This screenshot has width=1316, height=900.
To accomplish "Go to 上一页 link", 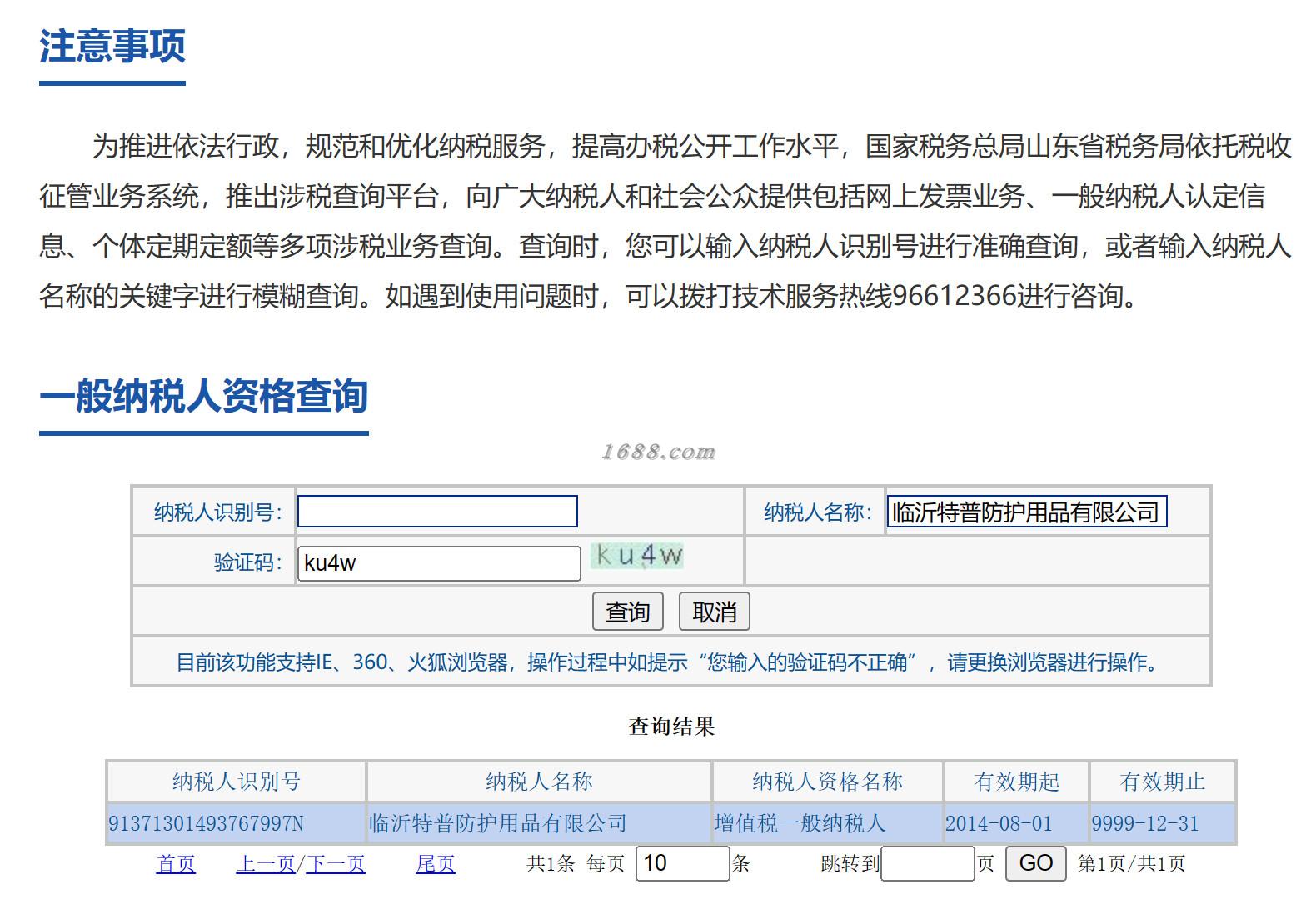I will (266, 864).
